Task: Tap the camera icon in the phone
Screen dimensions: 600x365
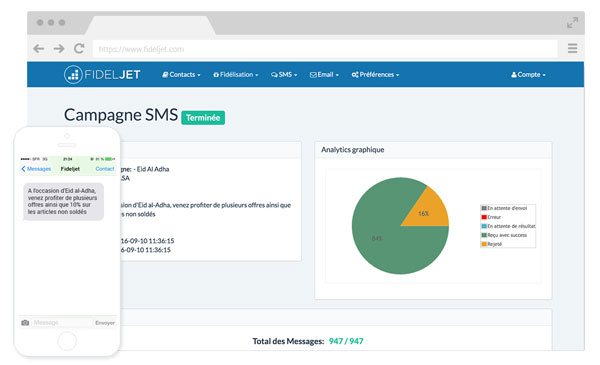Action: (25, 323)
